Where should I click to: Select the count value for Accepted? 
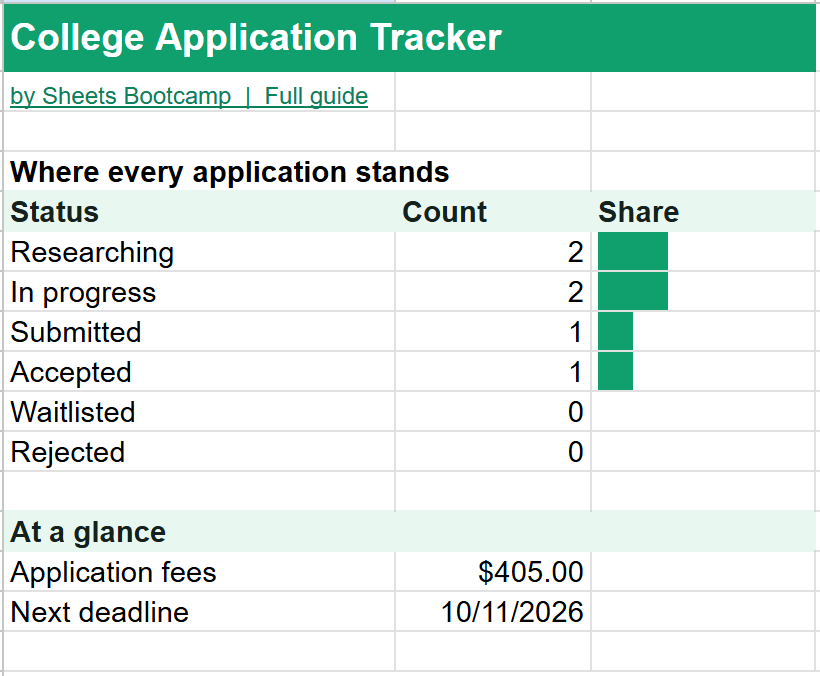[x=493, y=372]
